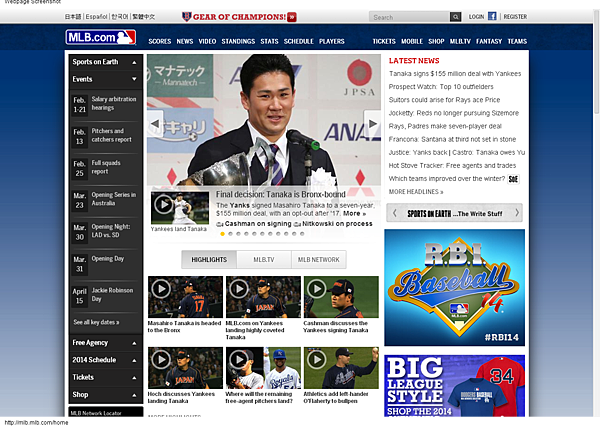The width and height of the screenshot is (600, 426).
Task: Collapse the Events sidebar section
Action: click(x=105, y=79)
